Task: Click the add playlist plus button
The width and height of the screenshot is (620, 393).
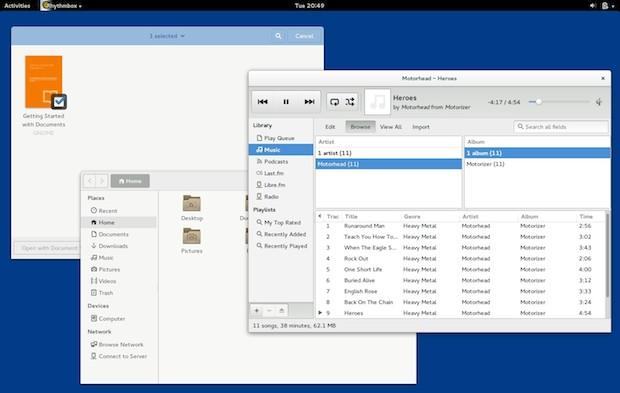Action: coord(257,311)
